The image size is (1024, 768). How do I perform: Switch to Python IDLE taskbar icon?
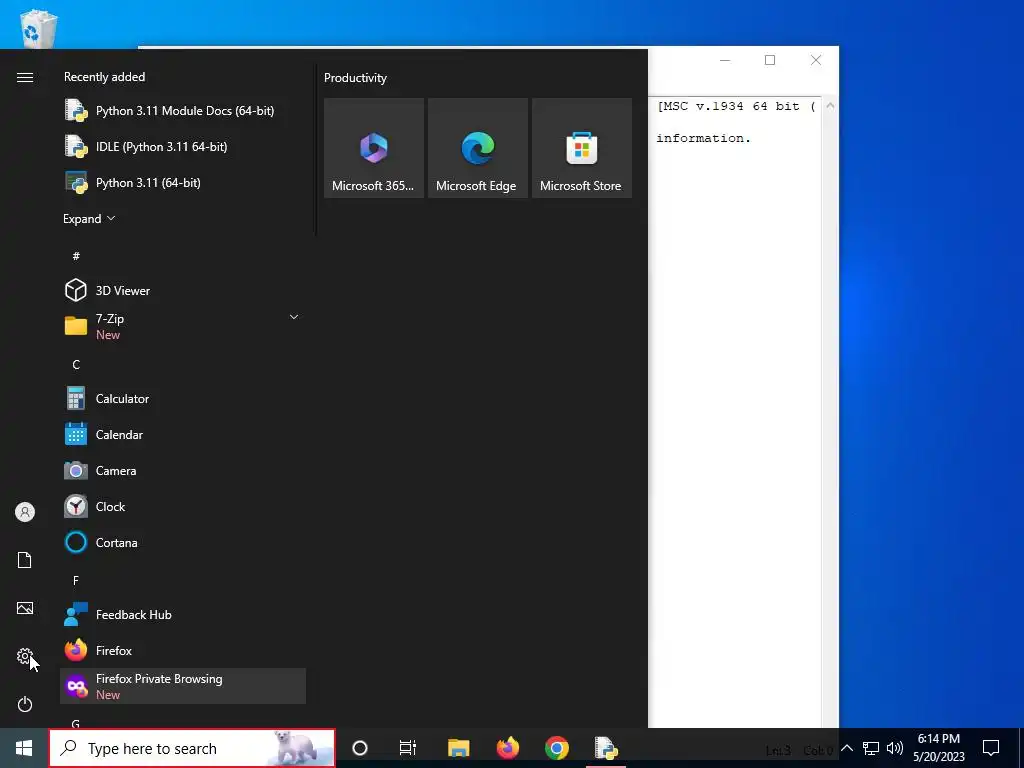click(x=606, y=748)
